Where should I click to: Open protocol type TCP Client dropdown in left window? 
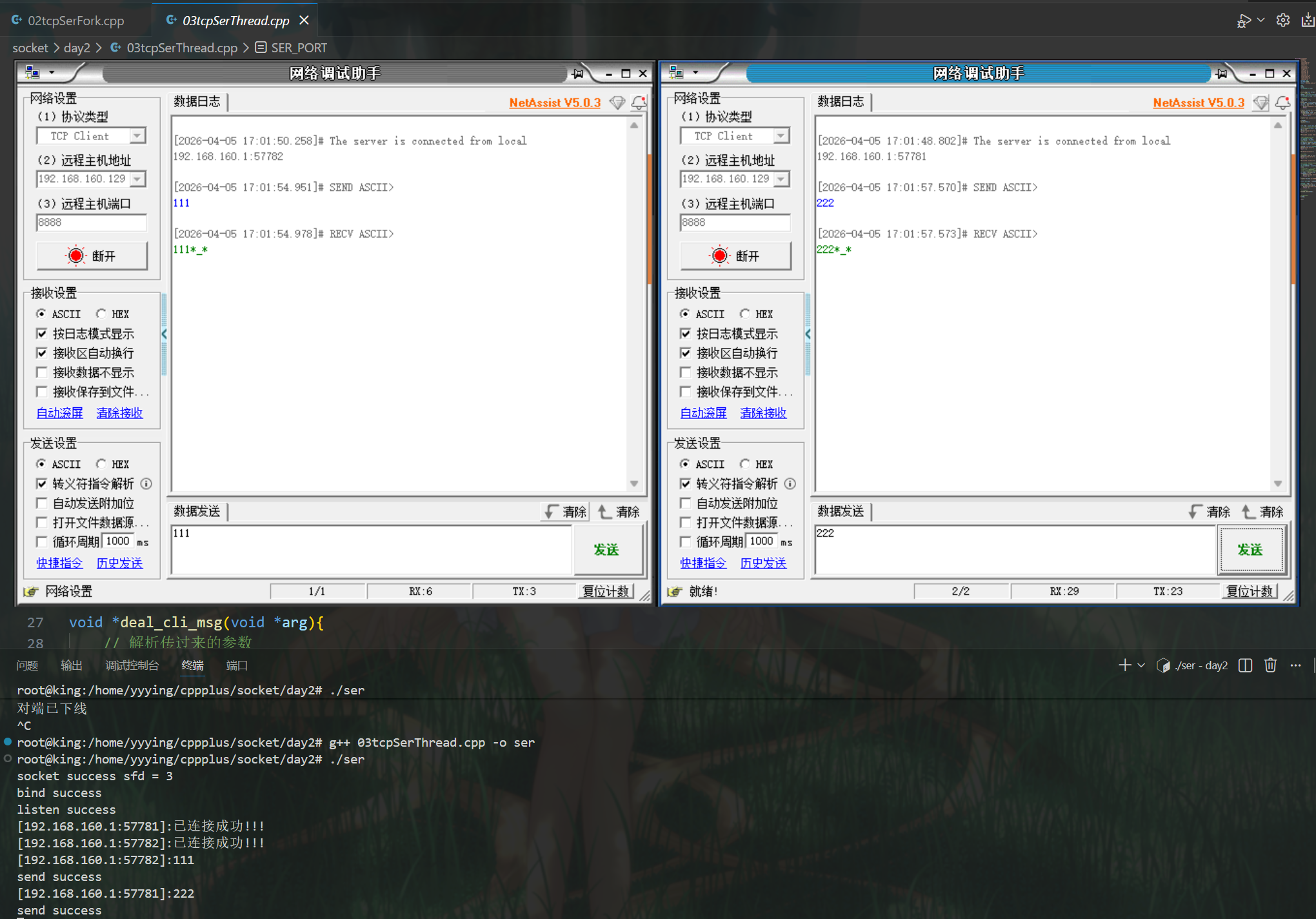tap(137, 136)
